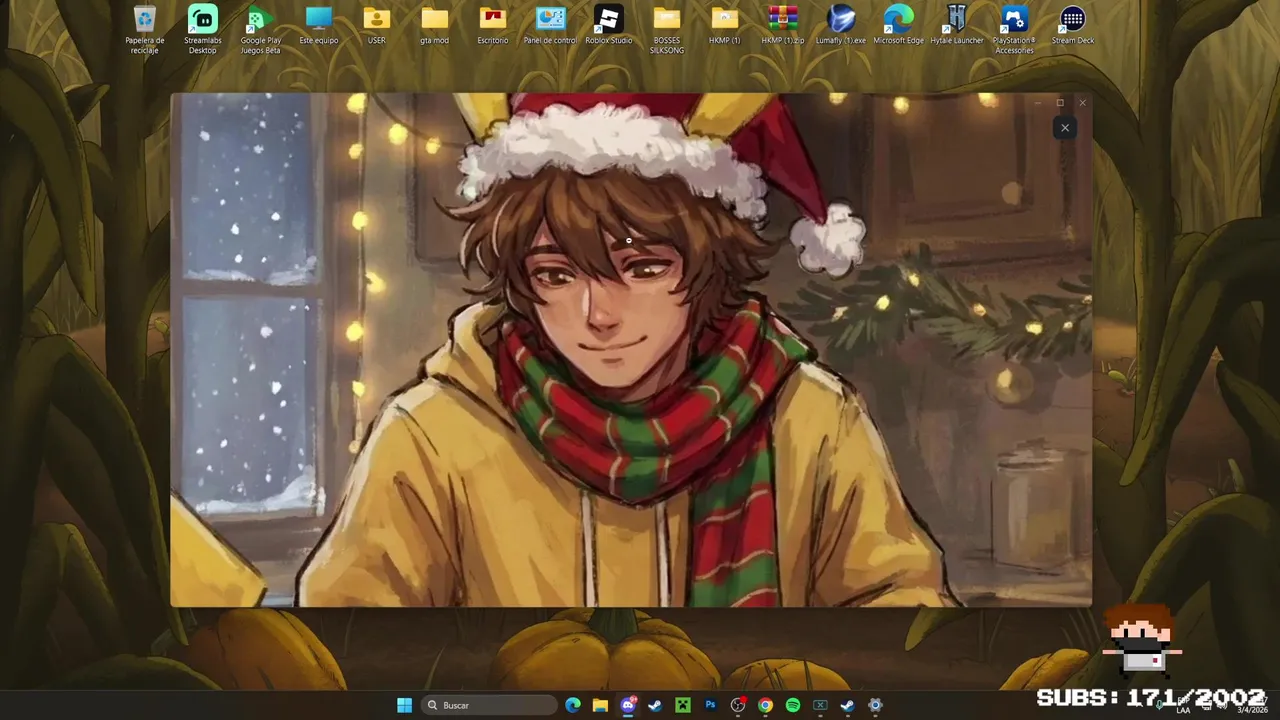
Task: Open the taskbar clock showing 3/4/2026
Action: click(x=1252, y=705)
